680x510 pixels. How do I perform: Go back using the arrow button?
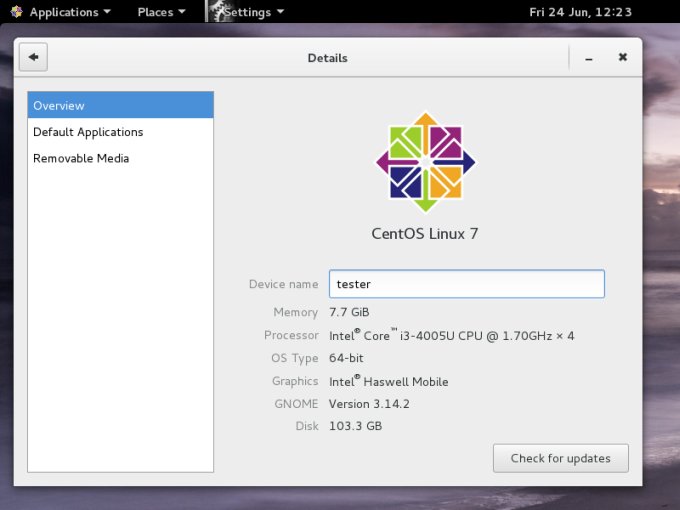coord(33,57)
